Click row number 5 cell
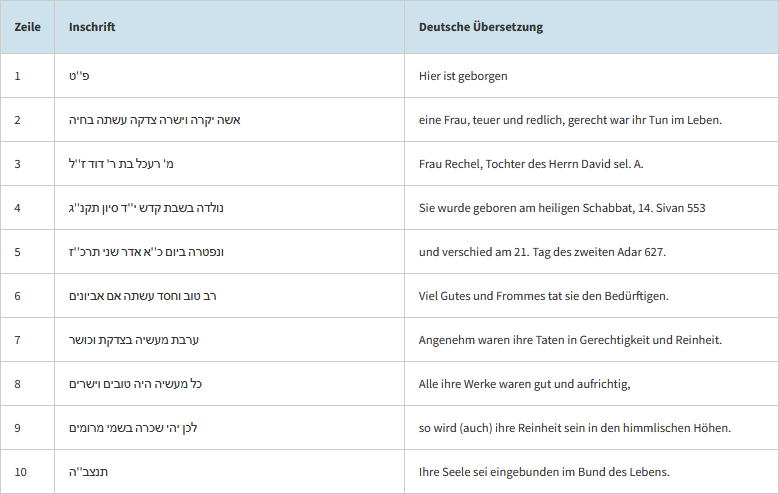The height and width of the screenshot is (494, 779). [18, 252]
